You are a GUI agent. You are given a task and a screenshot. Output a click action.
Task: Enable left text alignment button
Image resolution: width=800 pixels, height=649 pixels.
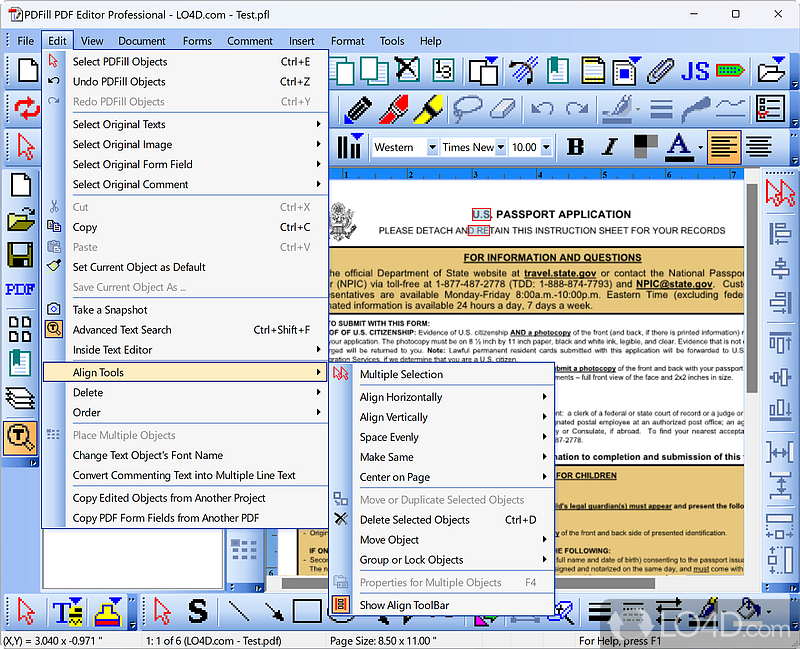723,147
